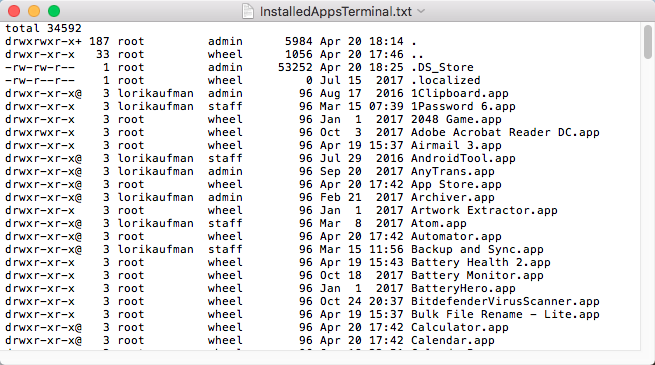Click time '07:39' on 1Password row
The image size is (655, 365).
(386, 106)
